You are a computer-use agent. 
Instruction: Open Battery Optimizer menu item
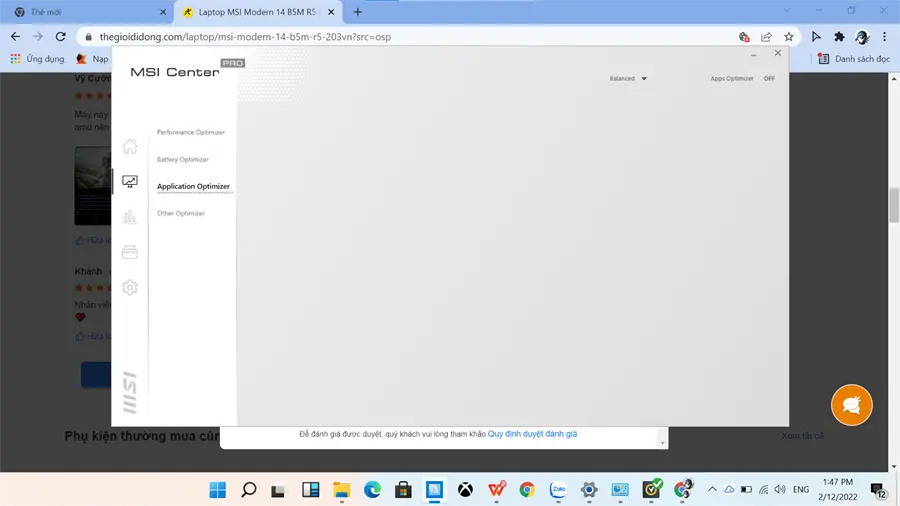(183, 159)
